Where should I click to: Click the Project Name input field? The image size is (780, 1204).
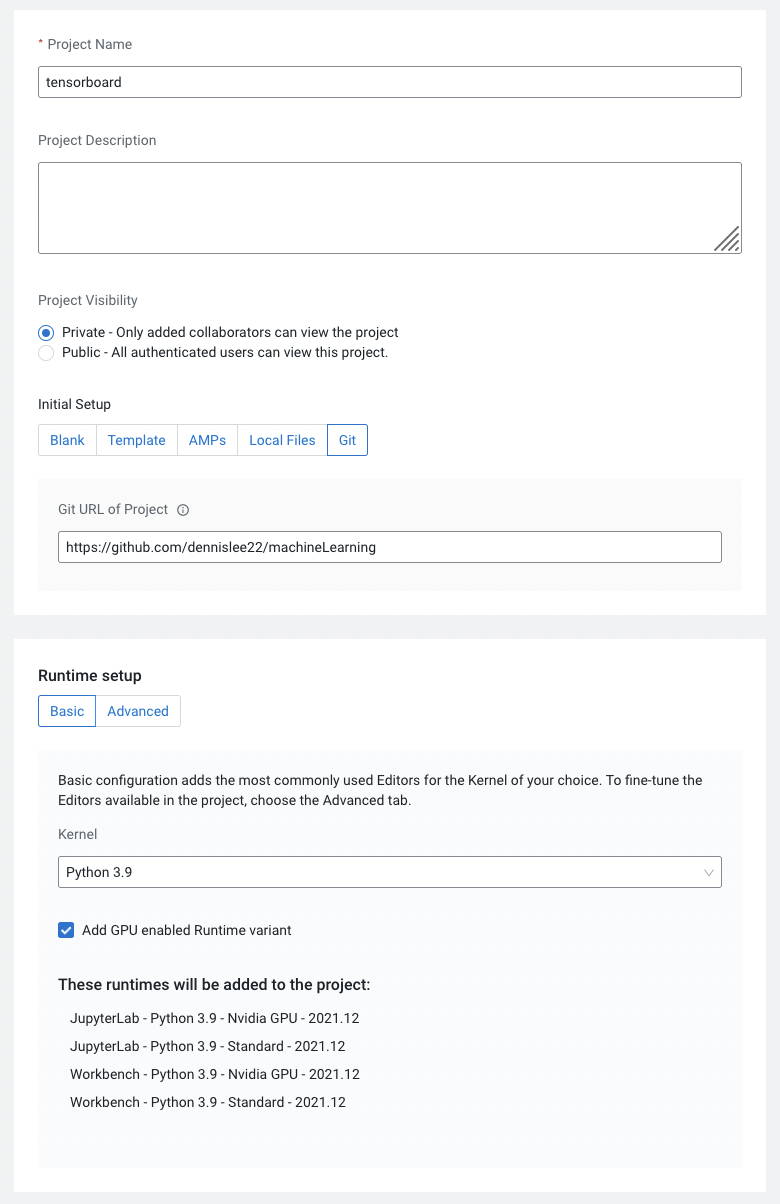pyautogui.click(x=389, y=82)
